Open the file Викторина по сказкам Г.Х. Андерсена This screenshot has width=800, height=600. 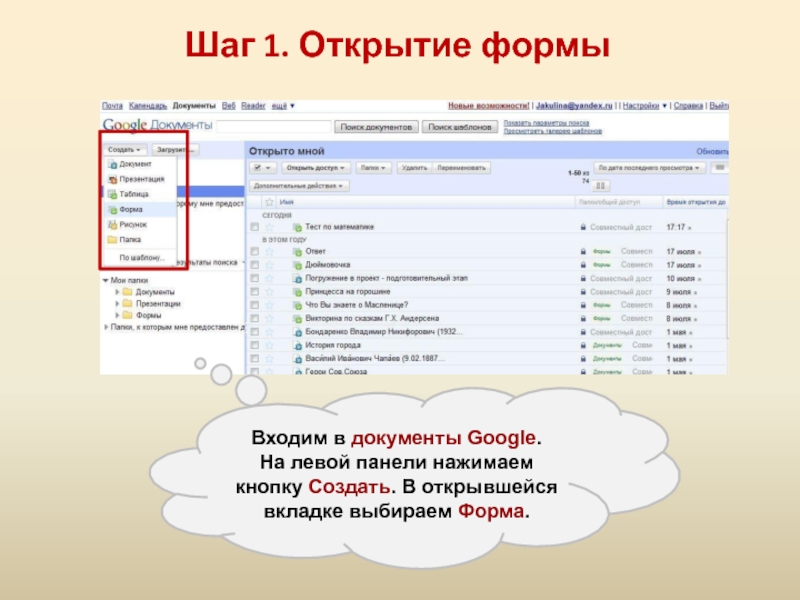click(372, 318)
